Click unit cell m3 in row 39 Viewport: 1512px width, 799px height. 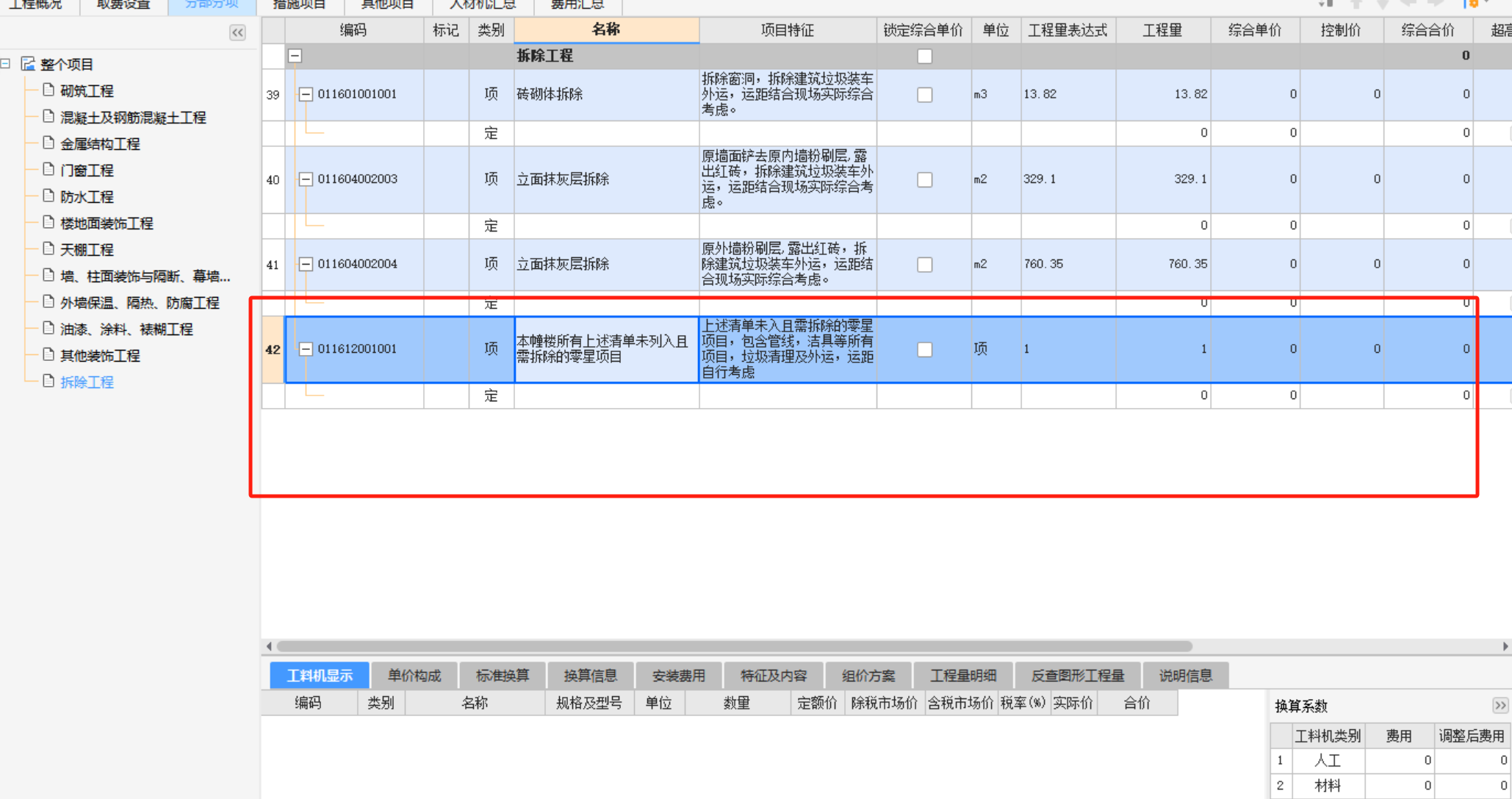(x=996, y=94)
